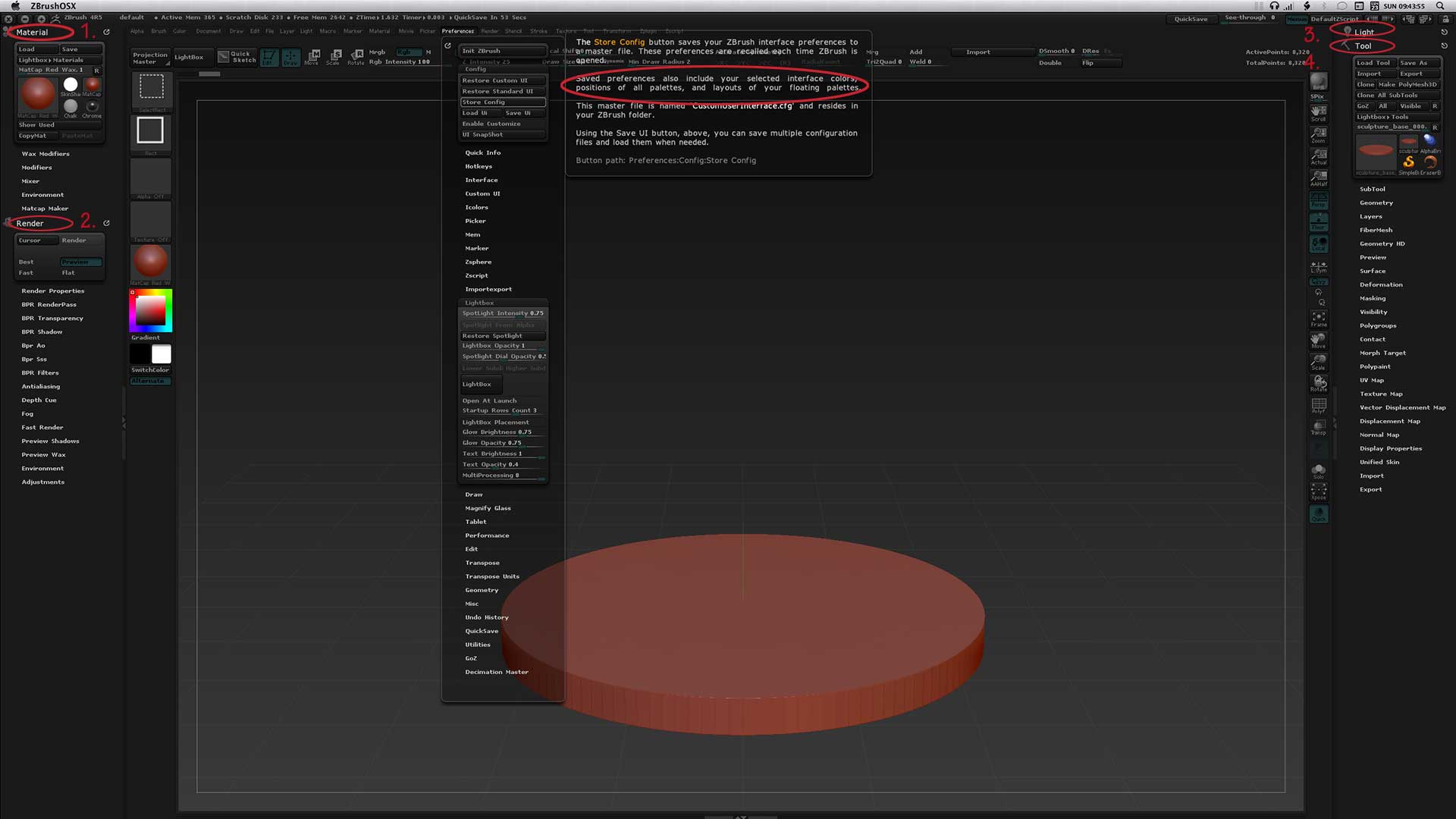1456x819 pixels.
Task: Toggle Transp transparency mode
Action: [x=1319, y=427]
